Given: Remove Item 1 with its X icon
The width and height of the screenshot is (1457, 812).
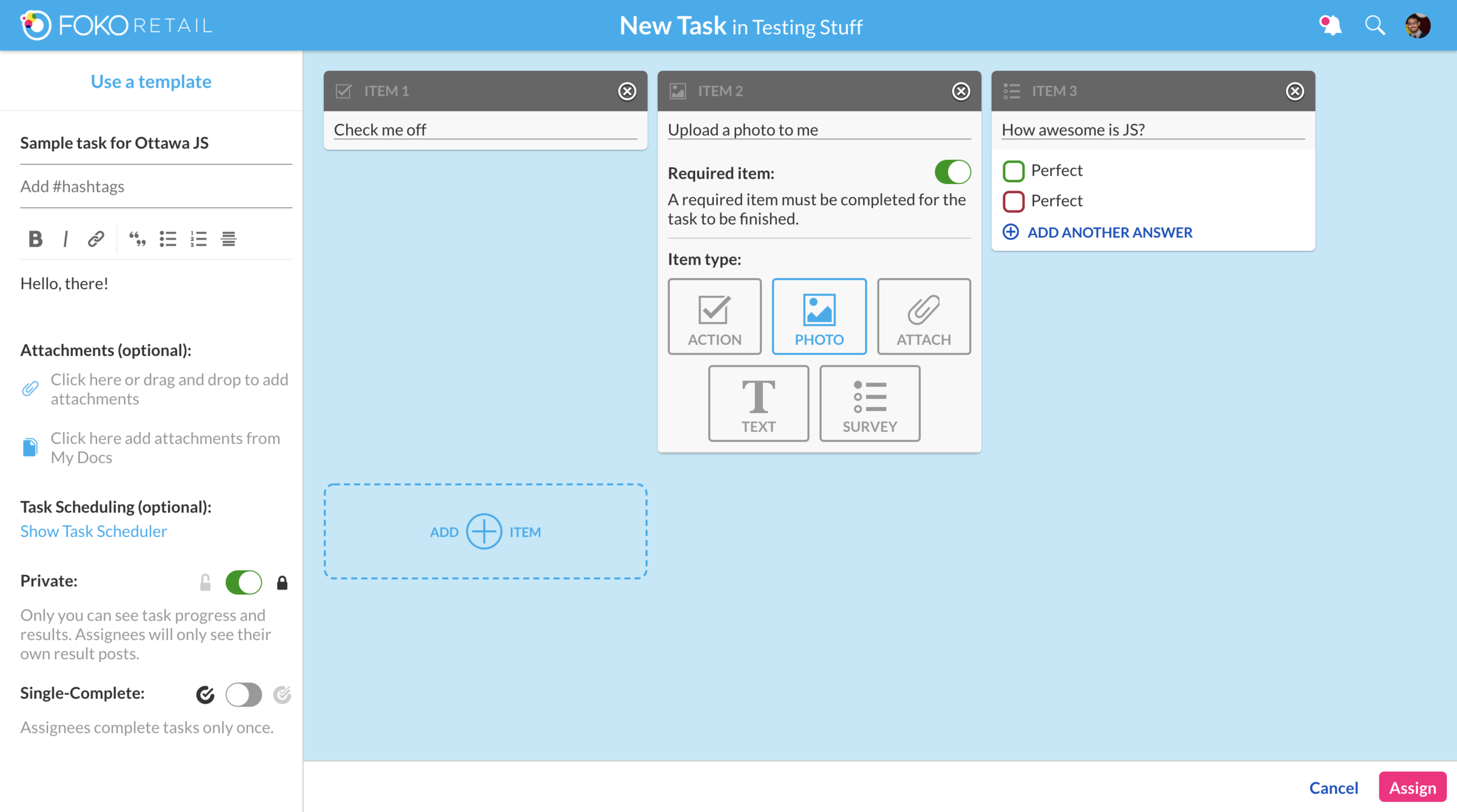Looking at the screenshot, I should pyautogui.click(x=627, y=91).
